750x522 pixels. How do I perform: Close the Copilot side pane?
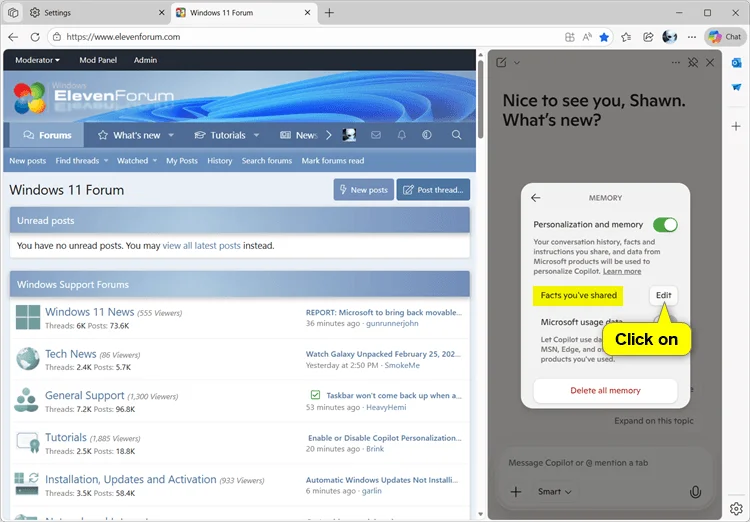710,63
